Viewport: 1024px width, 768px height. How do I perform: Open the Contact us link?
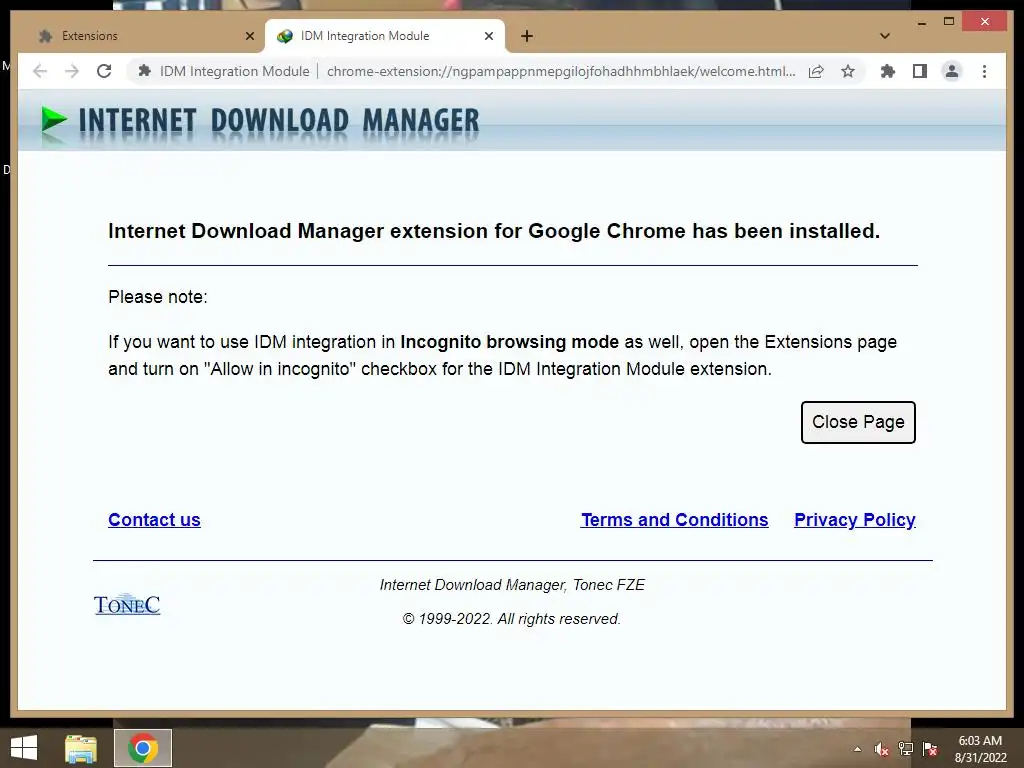(x=154, y=520)
